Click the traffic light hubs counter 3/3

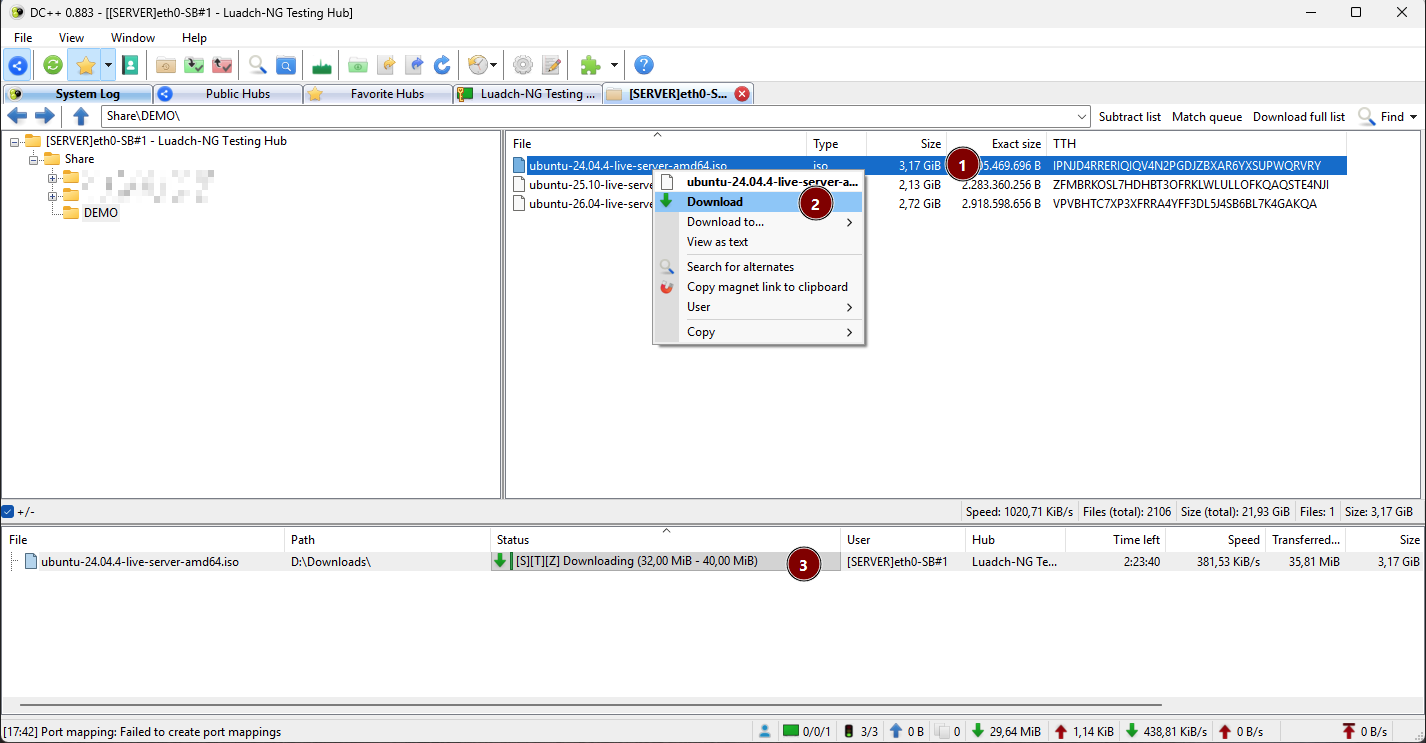861,731
